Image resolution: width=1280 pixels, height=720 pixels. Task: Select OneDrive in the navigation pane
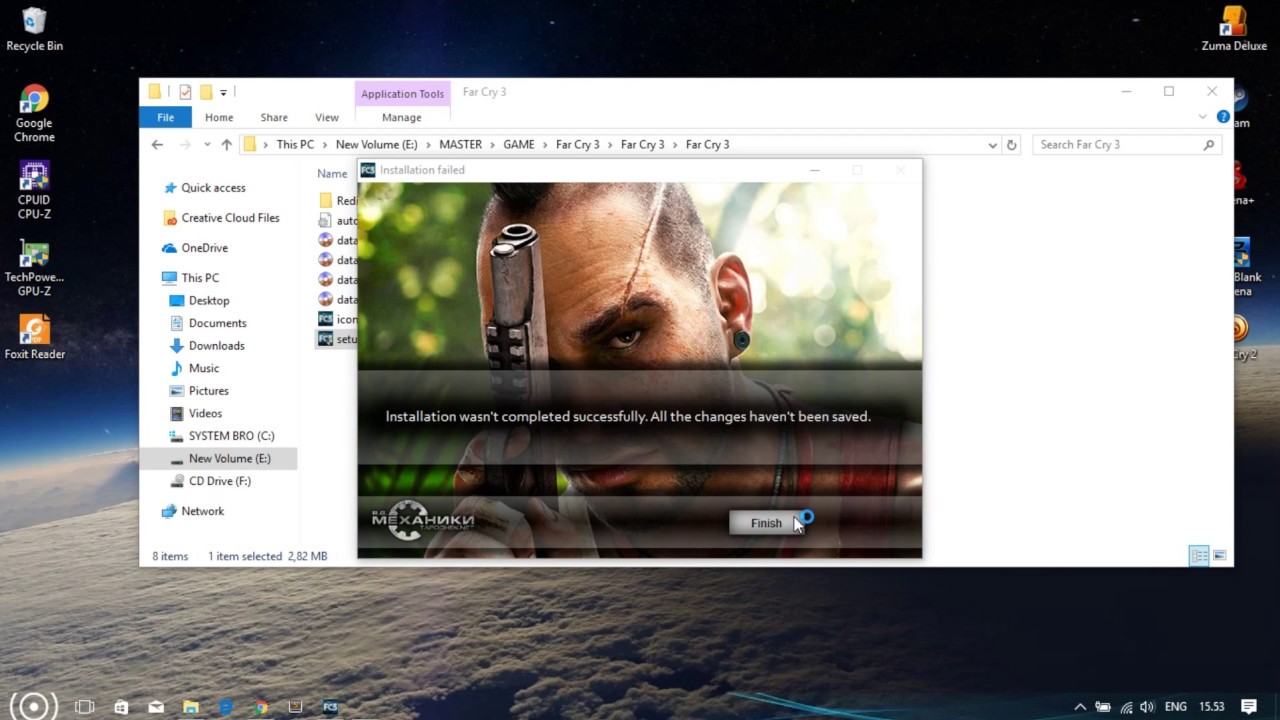pyautogui.click(x=204, y=248)
